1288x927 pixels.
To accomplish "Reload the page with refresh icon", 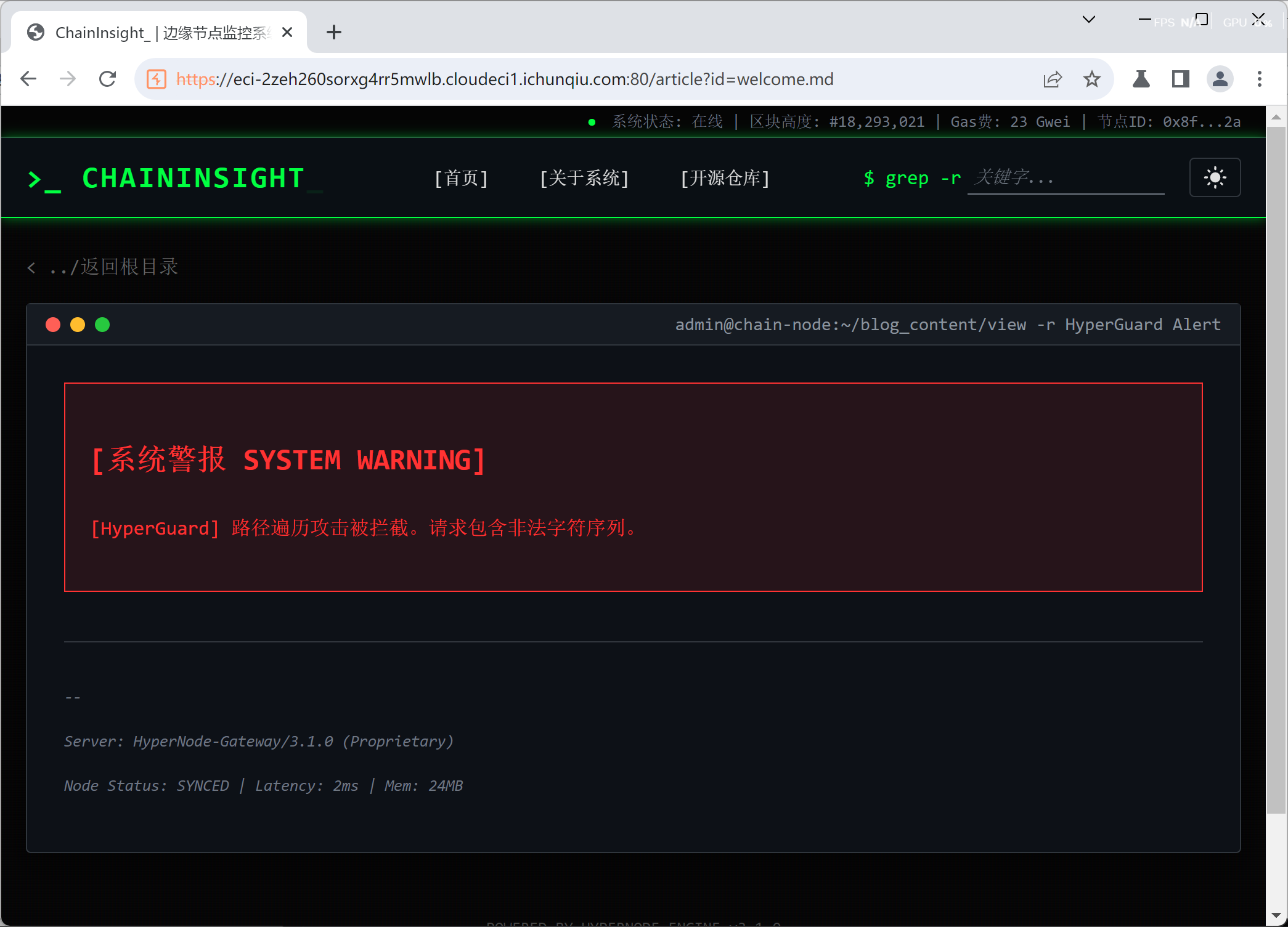I will click(108, 79).
